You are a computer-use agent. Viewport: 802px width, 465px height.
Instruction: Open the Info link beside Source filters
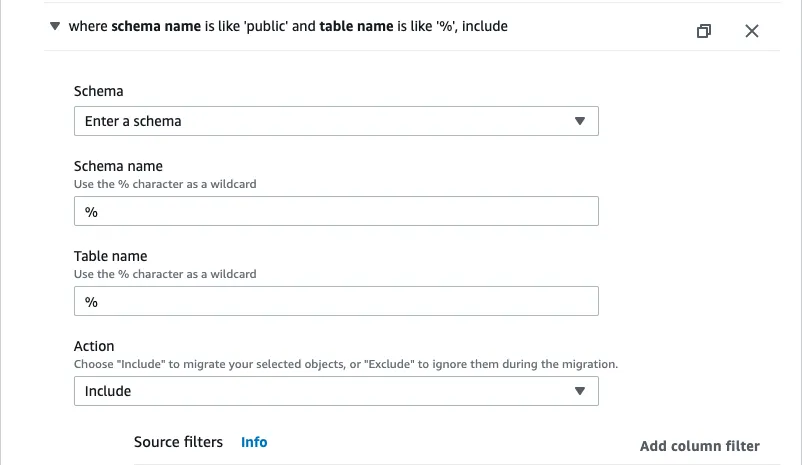coord(254,442)
